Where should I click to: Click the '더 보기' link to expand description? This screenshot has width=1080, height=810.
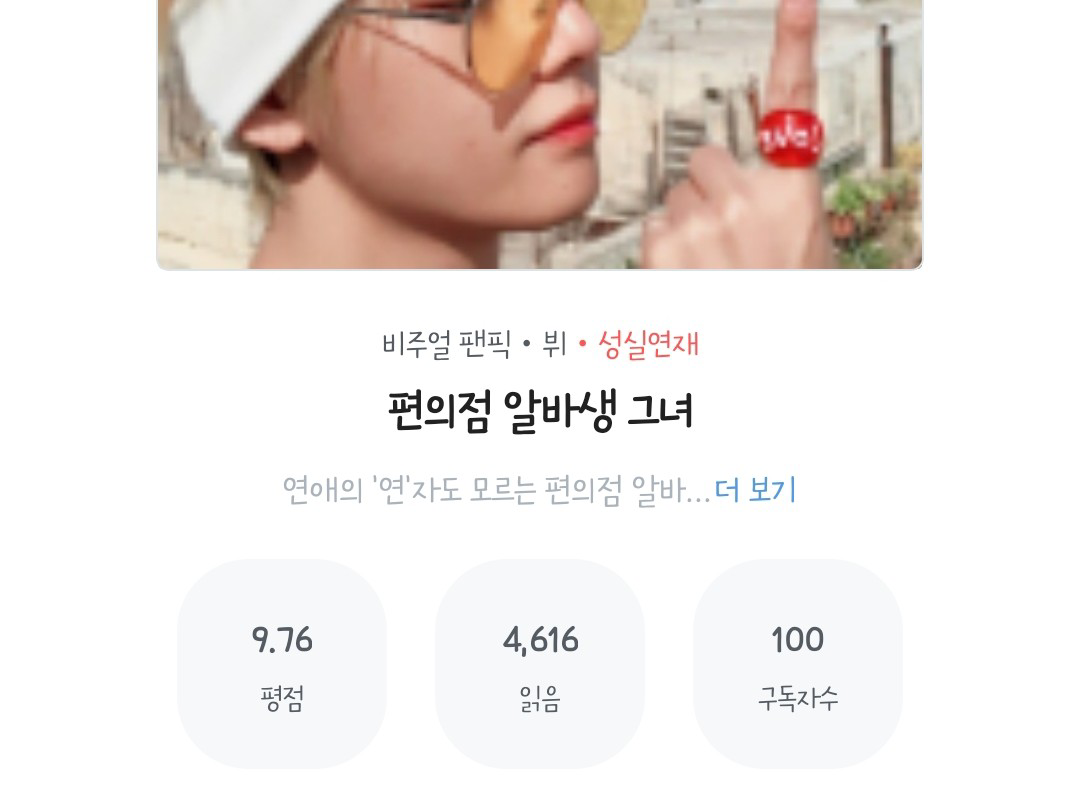coord(755,490)
